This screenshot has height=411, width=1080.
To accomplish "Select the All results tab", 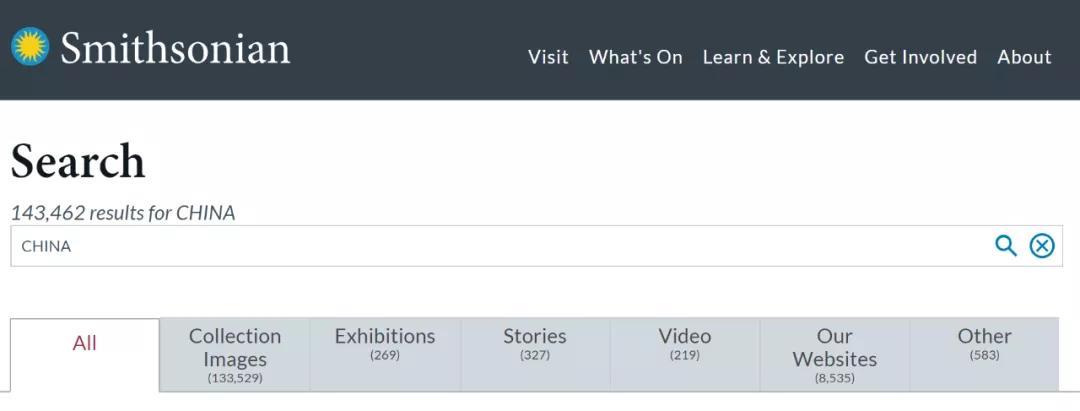I will [85, 344].
